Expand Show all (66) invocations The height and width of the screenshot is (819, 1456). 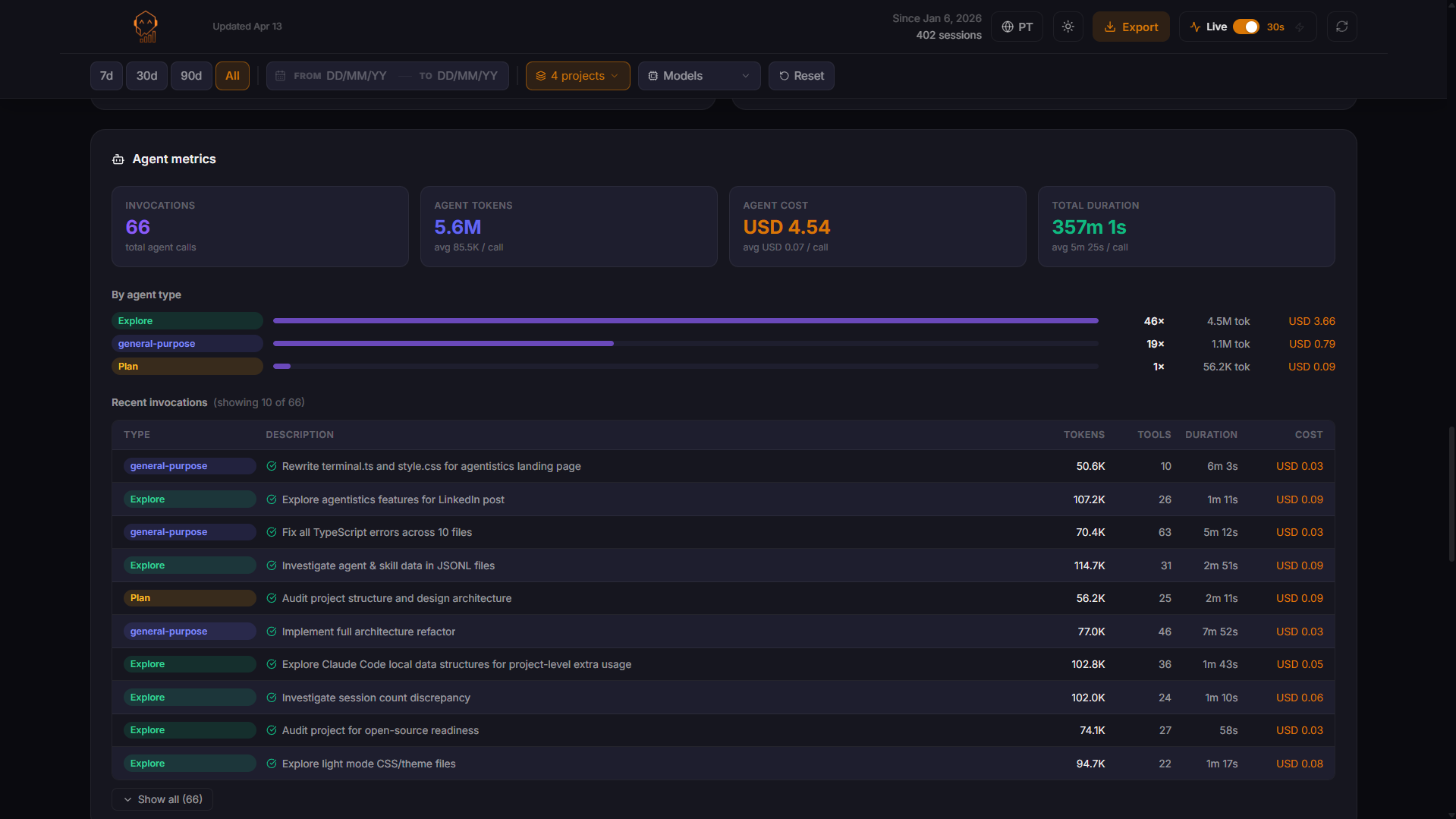click(162, 799)
